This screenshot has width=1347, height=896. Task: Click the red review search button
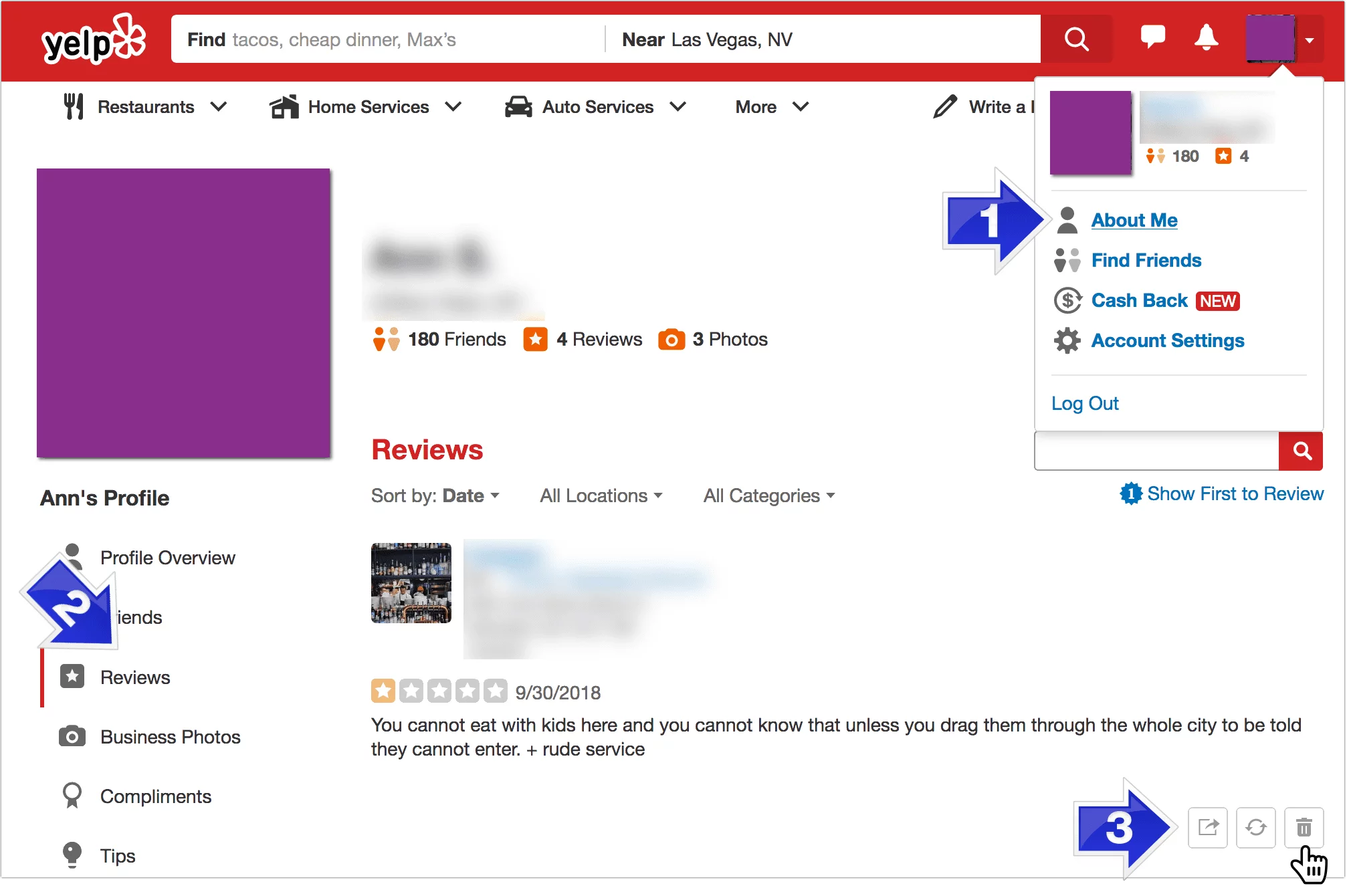(1301, 451)
